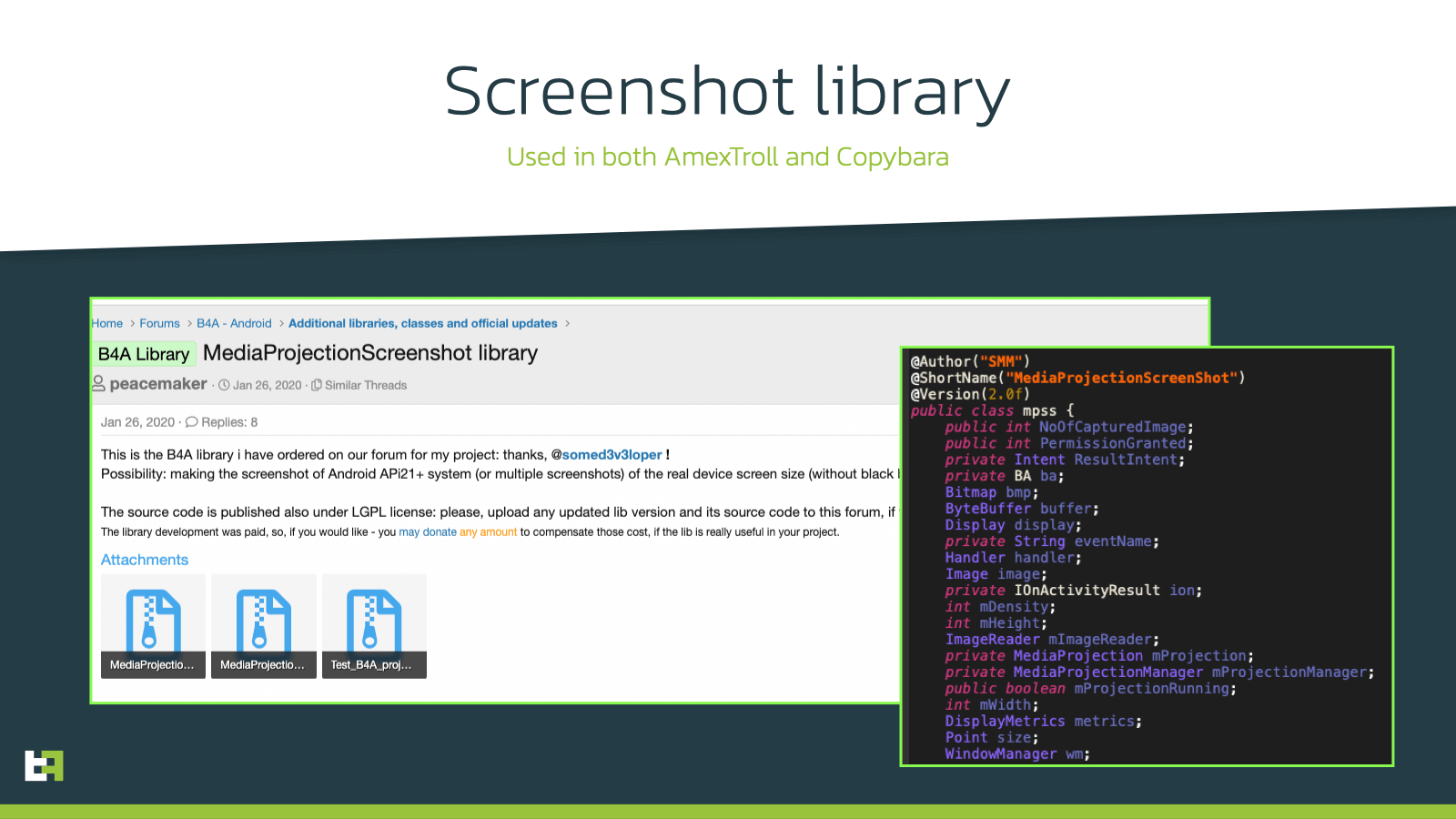Click the user icon beside peacemaker
The image size is (1456, 819).
98,383
